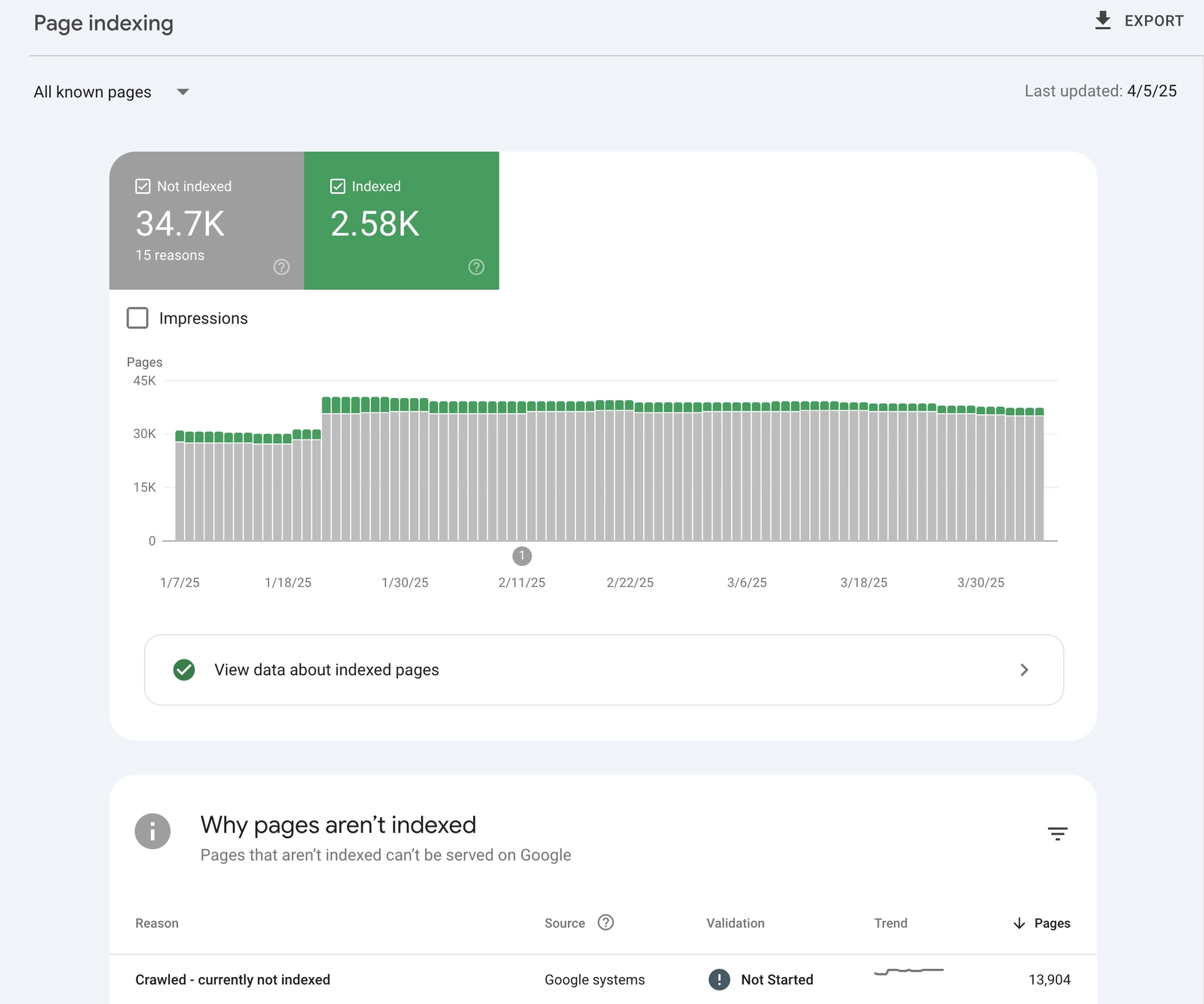Open the help tooltip on the Indexed card

click(x=476, y=267)
